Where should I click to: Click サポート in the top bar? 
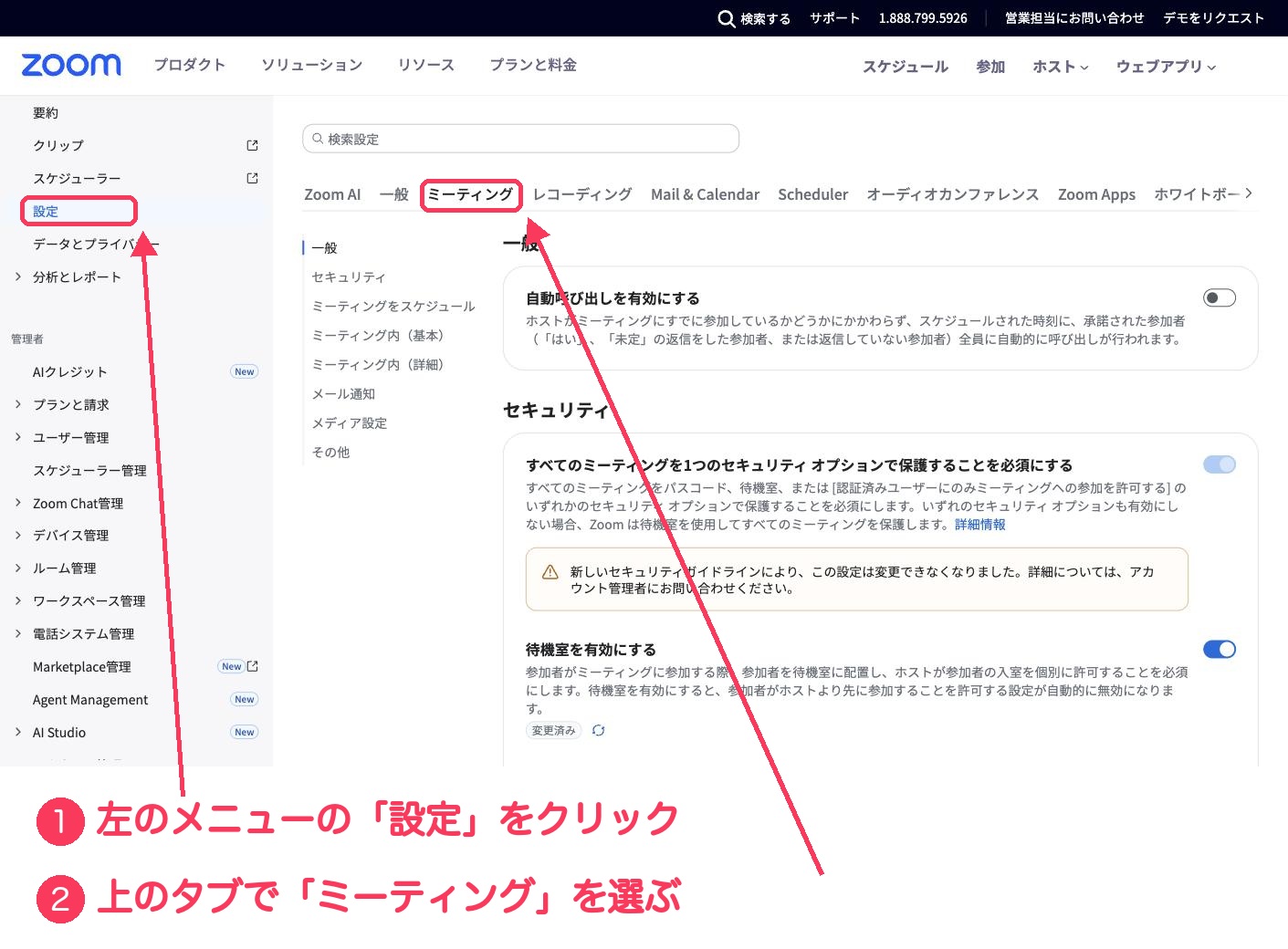click(834, 18)
